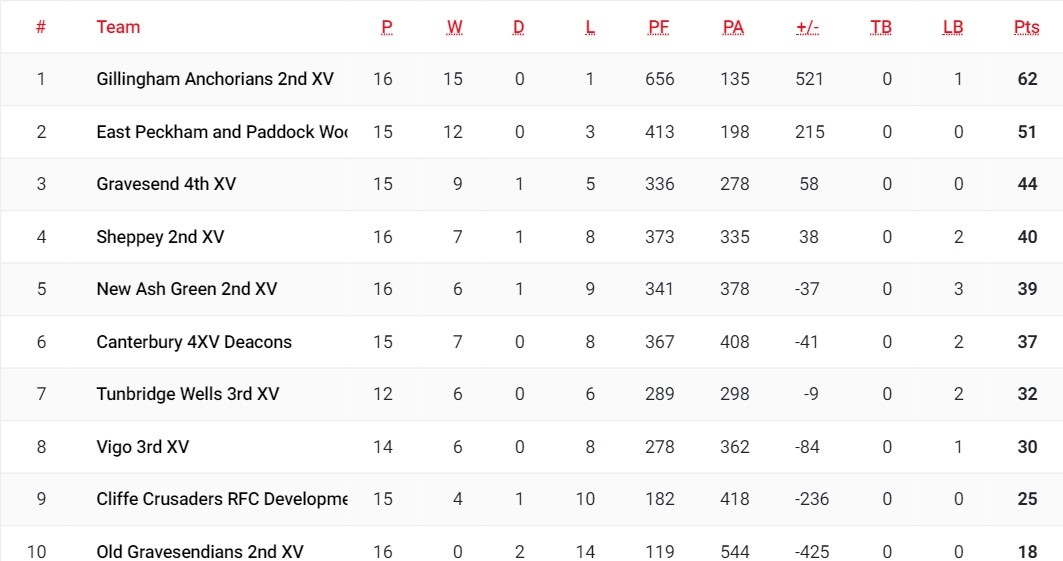Sort by the Pts column header
This screenshot has width=1063, height=561.
[x=1026, y=27]
